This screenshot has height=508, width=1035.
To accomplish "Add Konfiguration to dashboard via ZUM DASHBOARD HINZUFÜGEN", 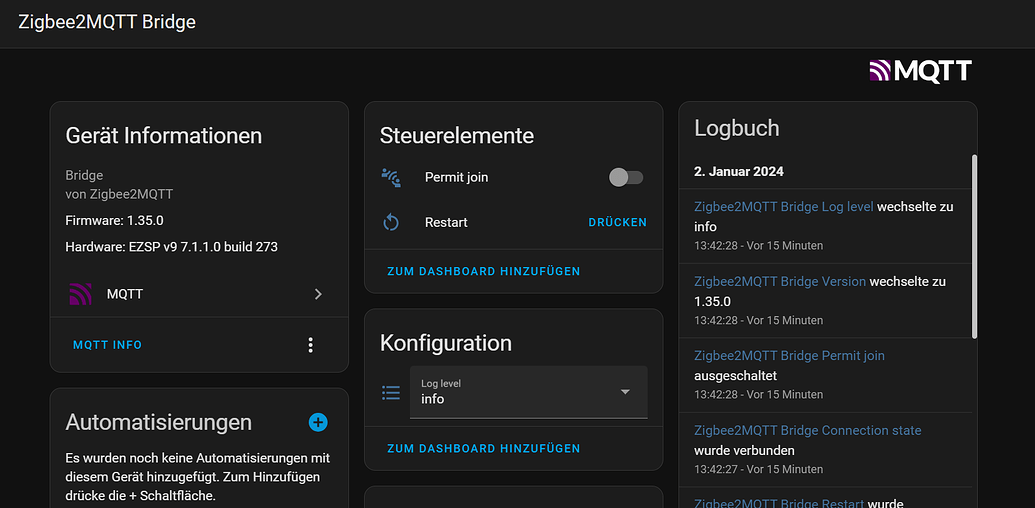I will click(484, 449).
